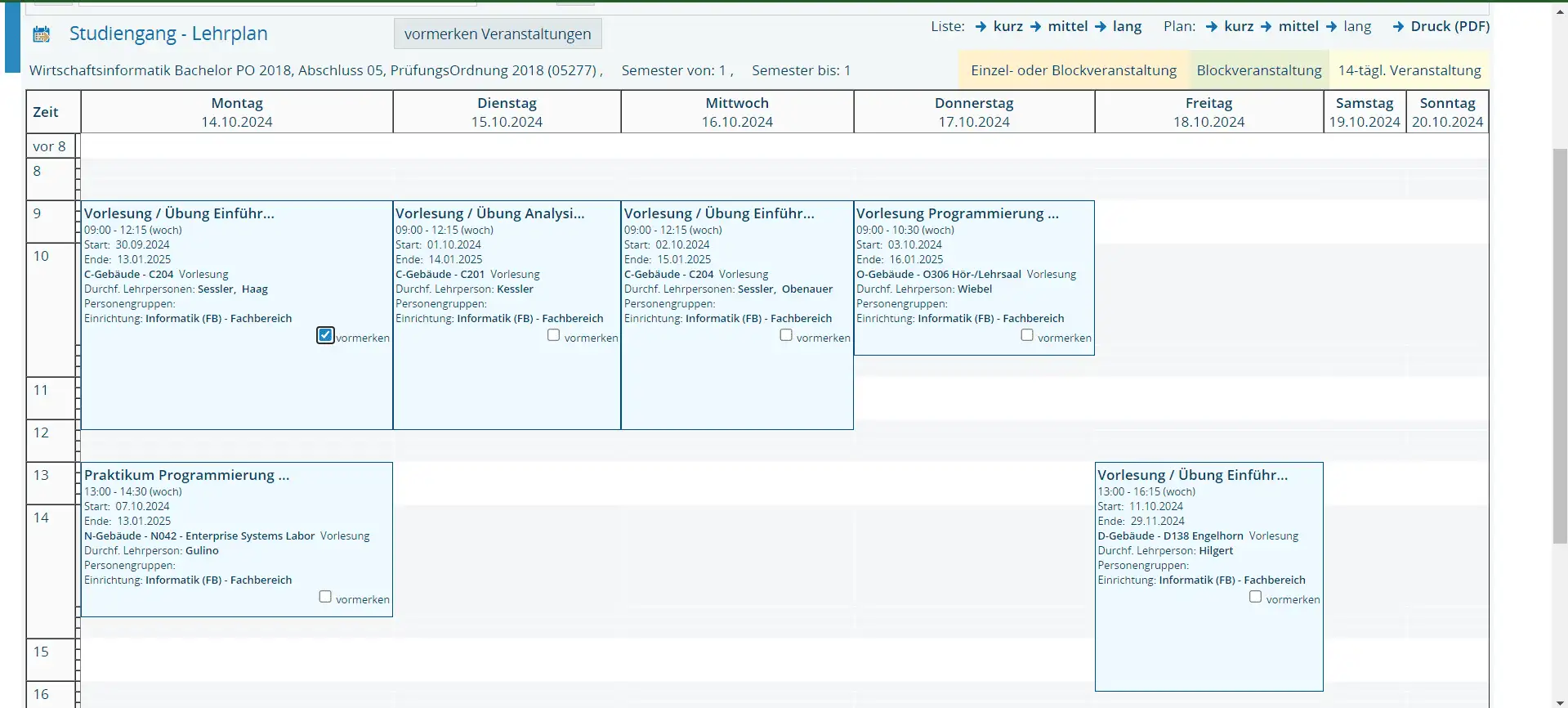The image size is (1568, 708).
Task: Mark vormerken for Friday Vorlesung with Hilgert
Action: (x=1255, y=597)
